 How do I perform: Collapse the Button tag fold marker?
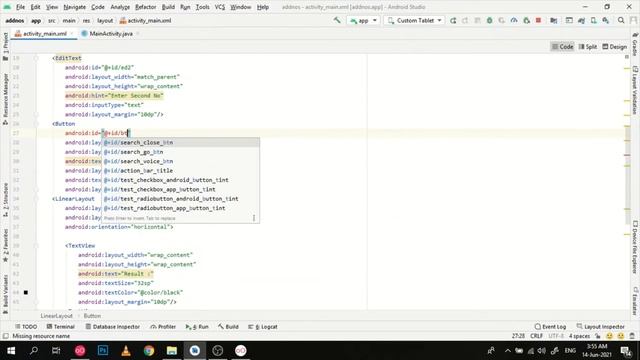tap(36, 124)
